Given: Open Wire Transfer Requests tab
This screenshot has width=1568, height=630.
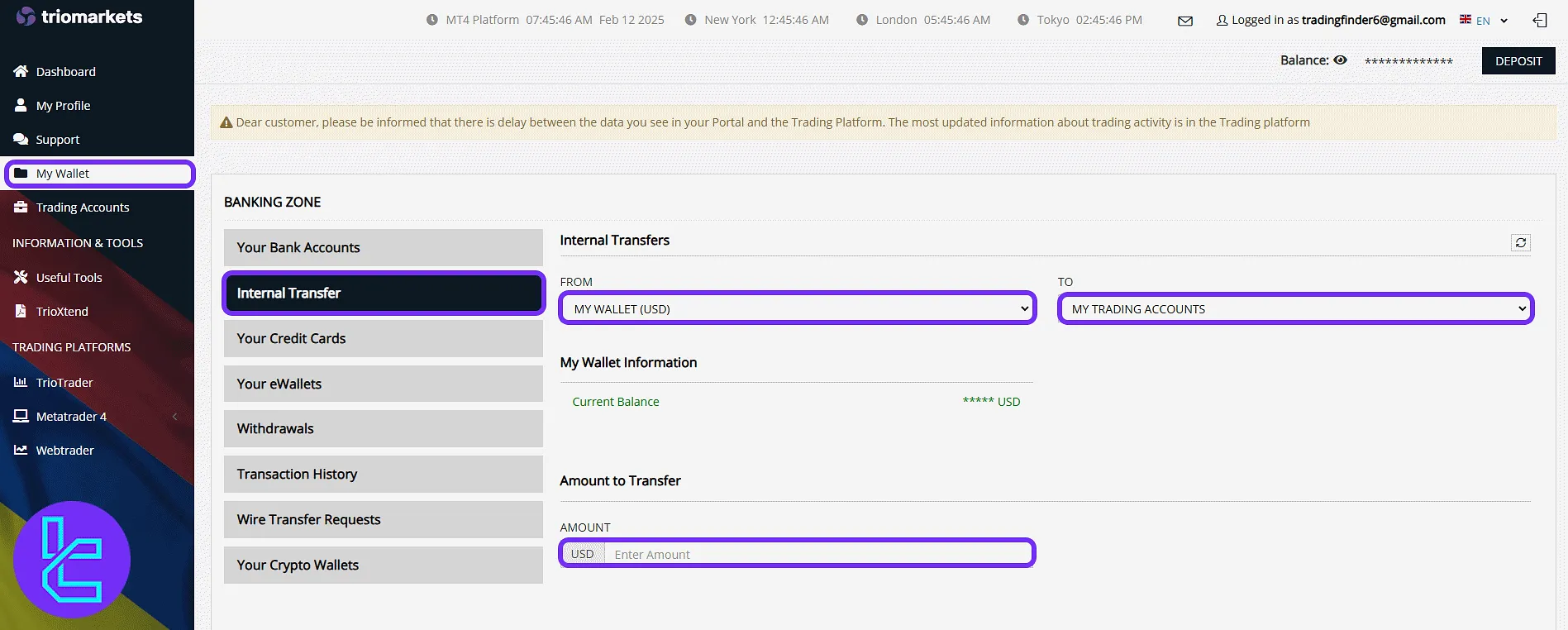Looking at the screenshot, I should point(384,519).
